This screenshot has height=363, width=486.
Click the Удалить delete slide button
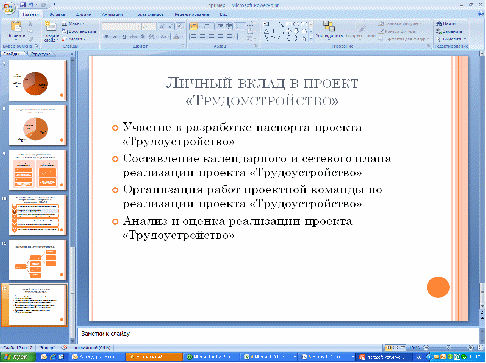point(74,39)
